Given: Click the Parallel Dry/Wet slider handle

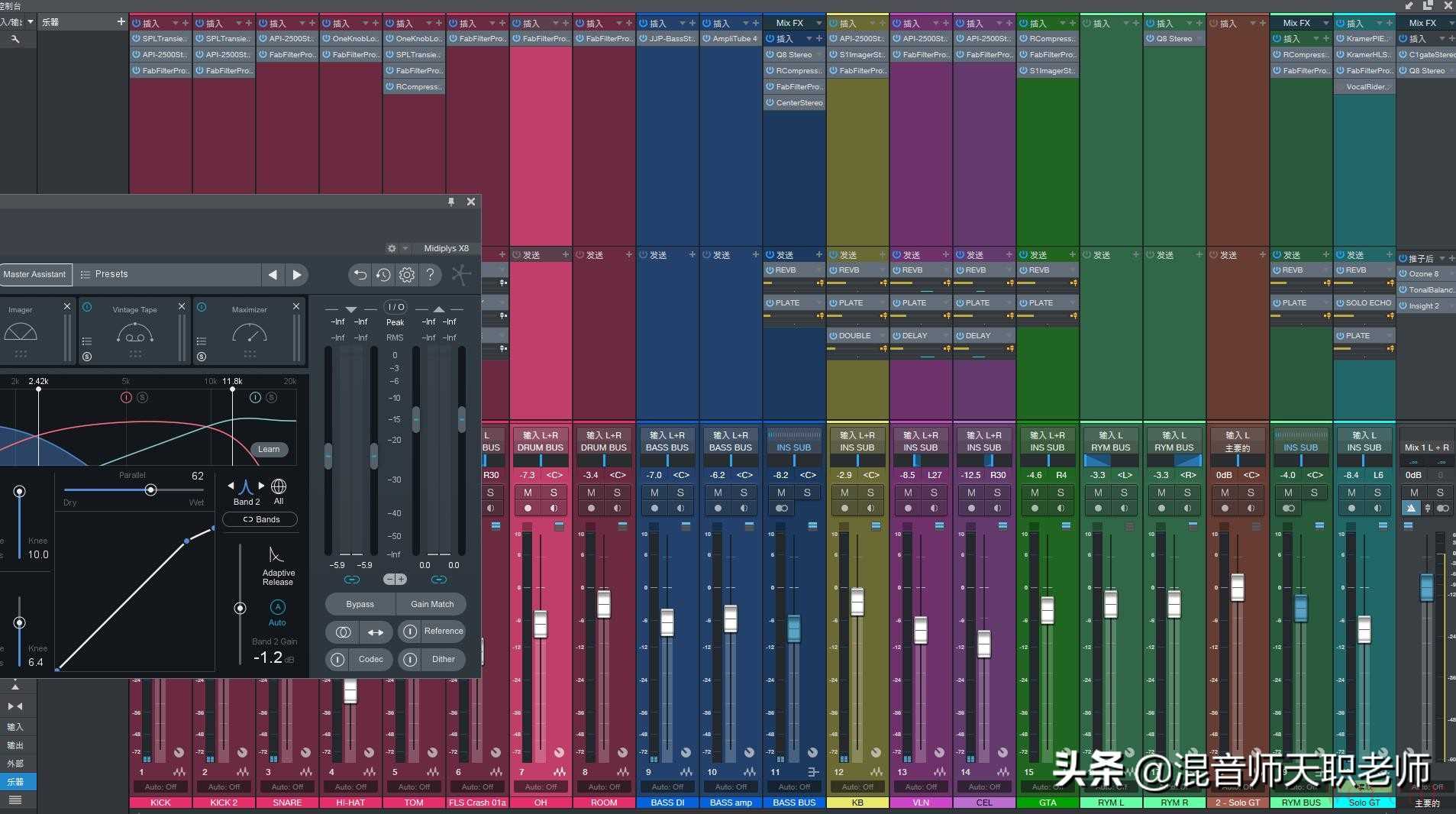Looking at the screenshot, I should tap(150, 489).
